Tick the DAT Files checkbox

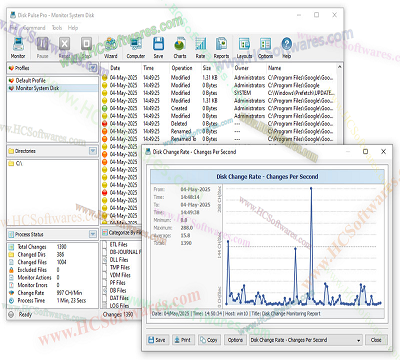[104, 298]
